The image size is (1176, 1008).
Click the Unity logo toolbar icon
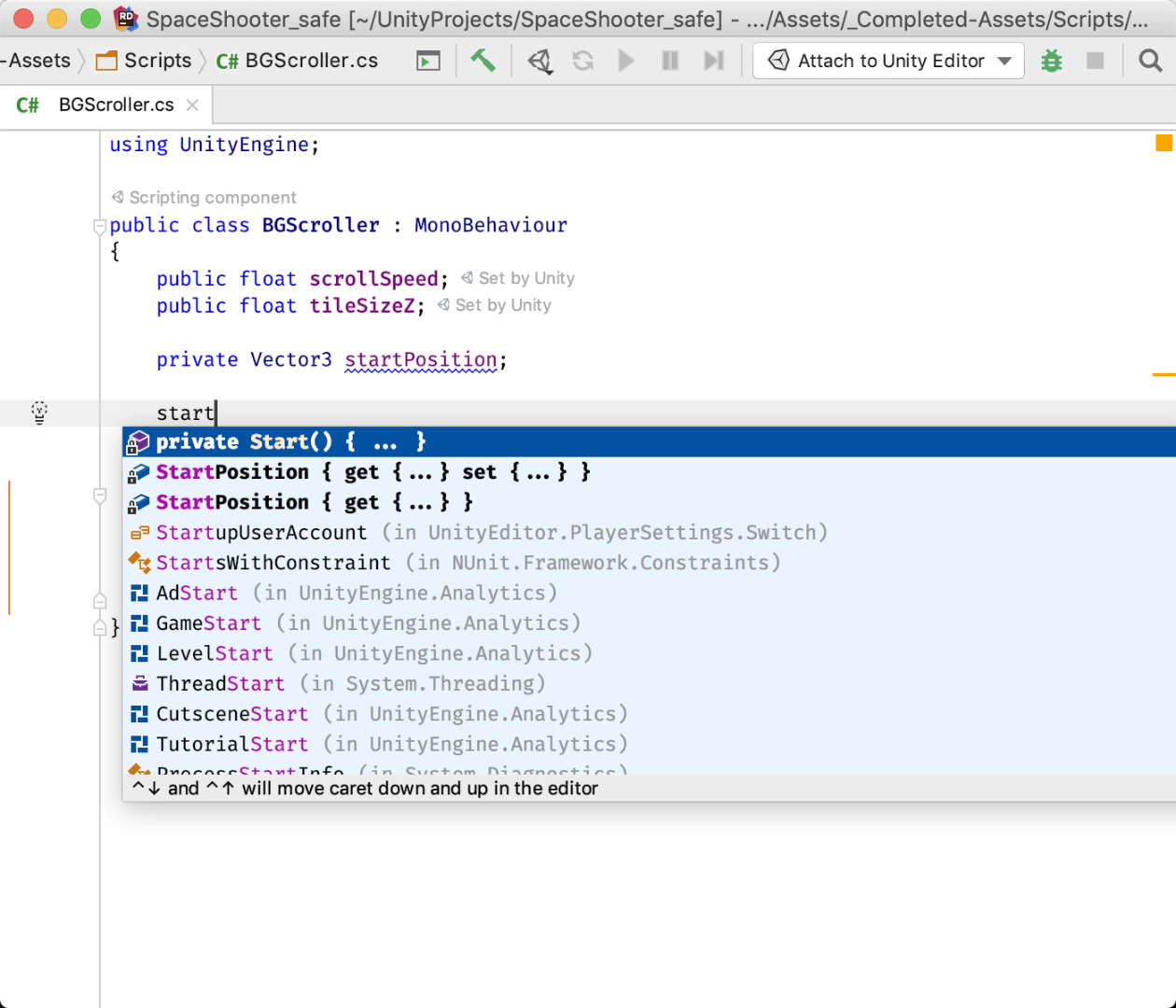[539, 62]
